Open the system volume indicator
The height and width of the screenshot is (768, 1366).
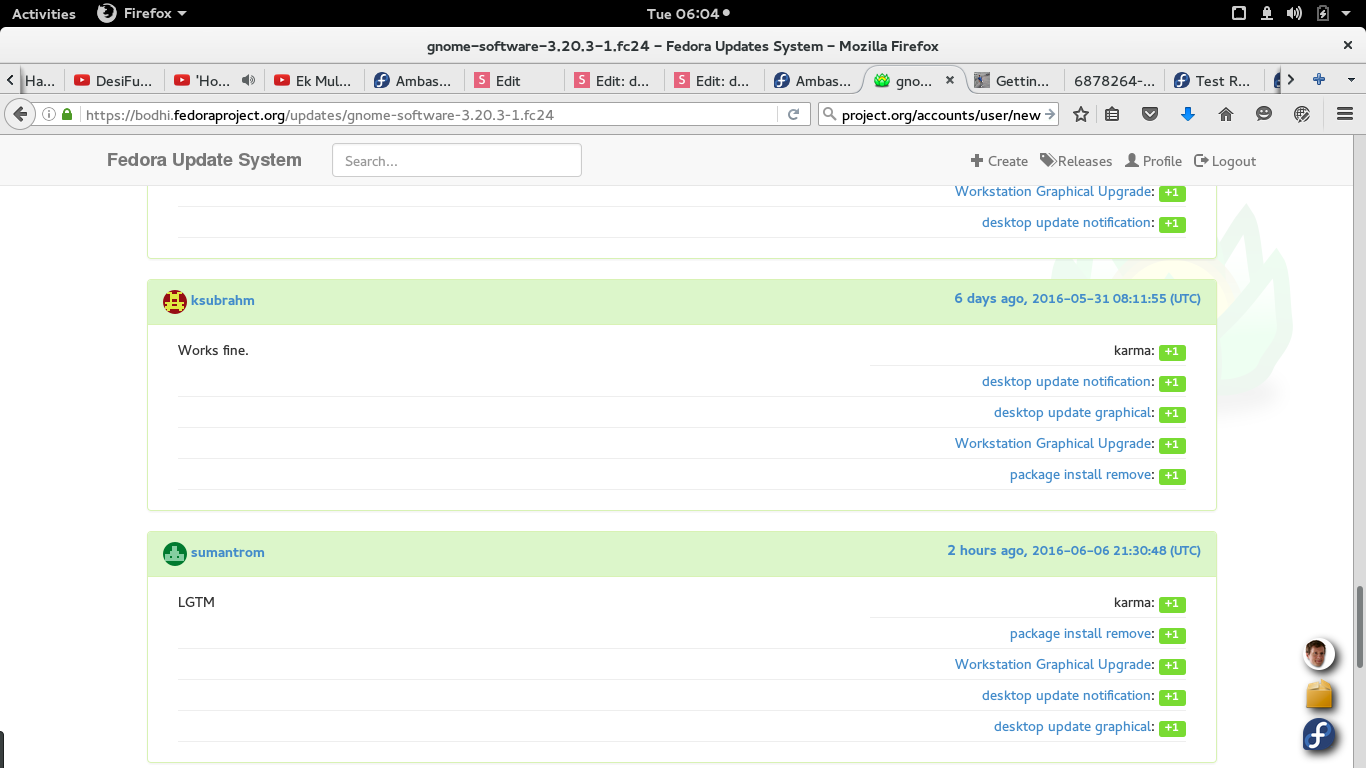pyautogui.click(x=1295, y=14)
